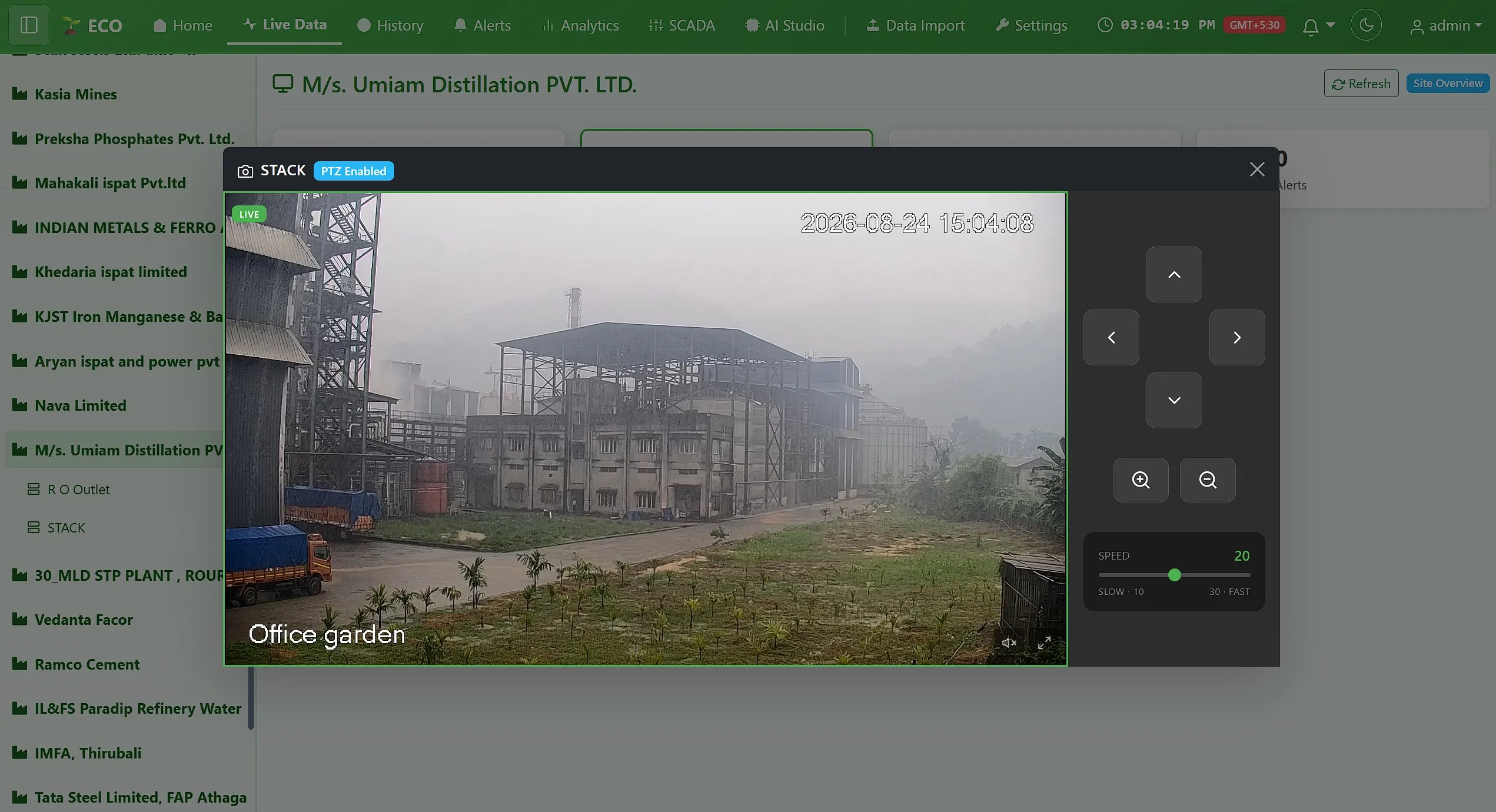Click factory icon beside Ramco Cement

(19, 664)
